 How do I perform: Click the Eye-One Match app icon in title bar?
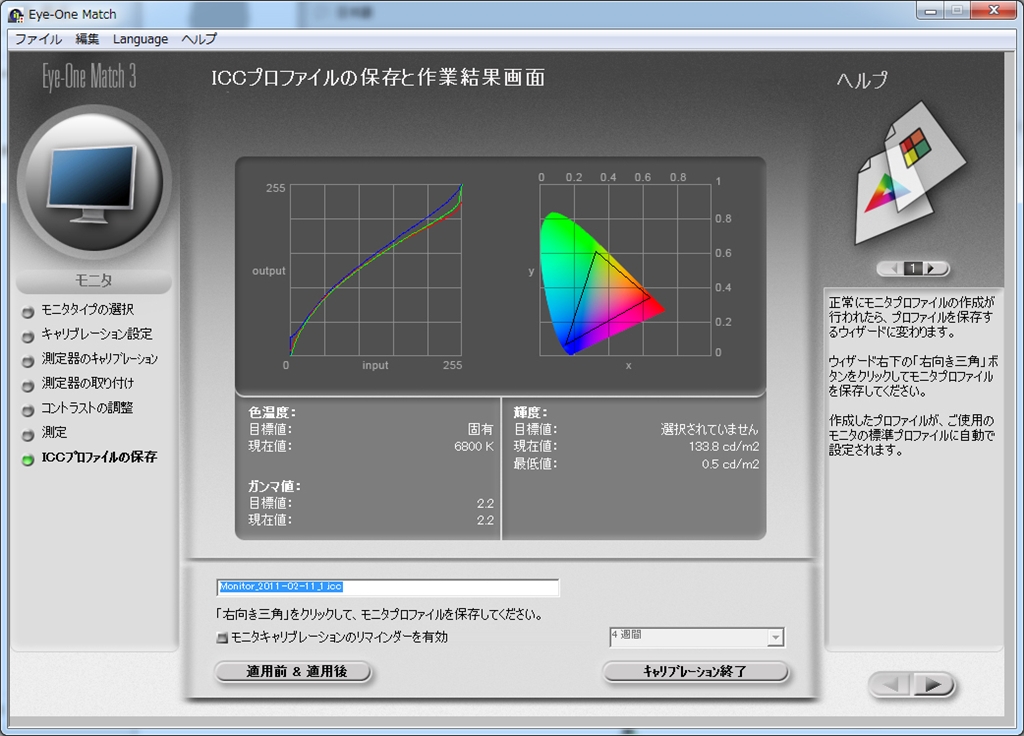click(x=16, y=14)
